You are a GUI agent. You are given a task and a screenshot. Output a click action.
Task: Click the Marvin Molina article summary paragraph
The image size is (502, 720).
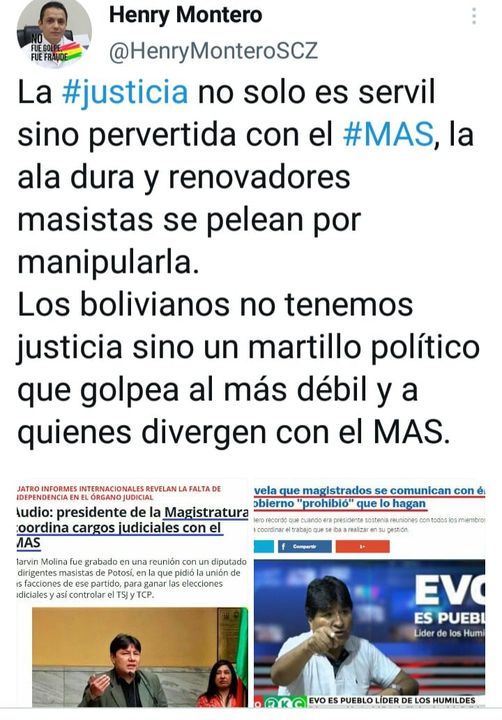[130, 579]
